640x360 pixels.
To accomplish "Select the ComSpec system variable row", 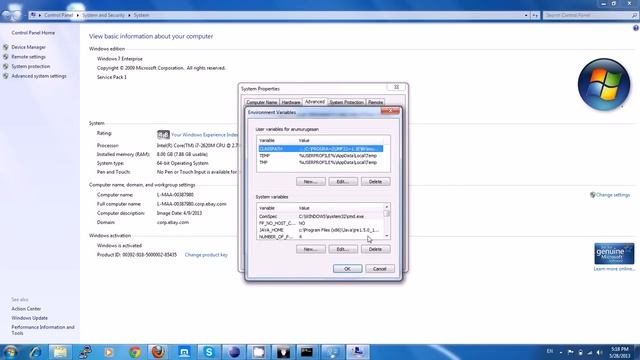I will 320,216.
